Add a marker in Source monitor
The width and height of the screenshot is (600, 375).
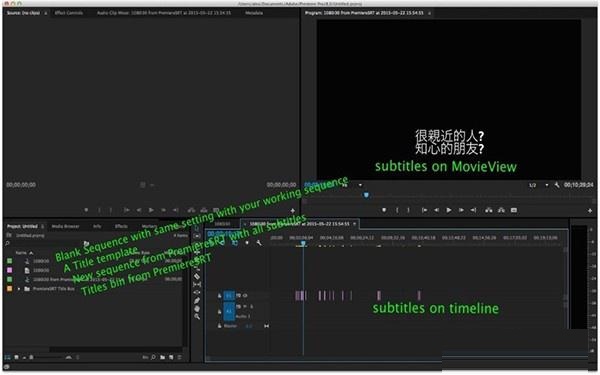pos(86,210)
